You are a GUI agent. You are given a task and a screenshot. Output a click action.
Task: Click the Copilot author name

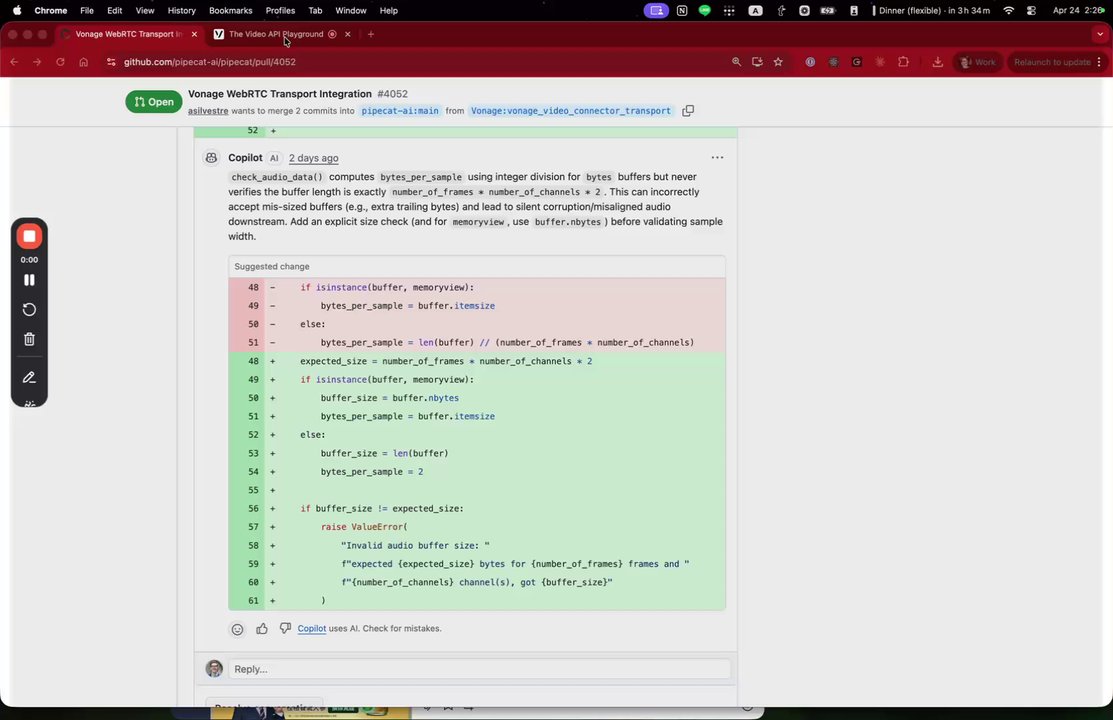pos(245,158)
